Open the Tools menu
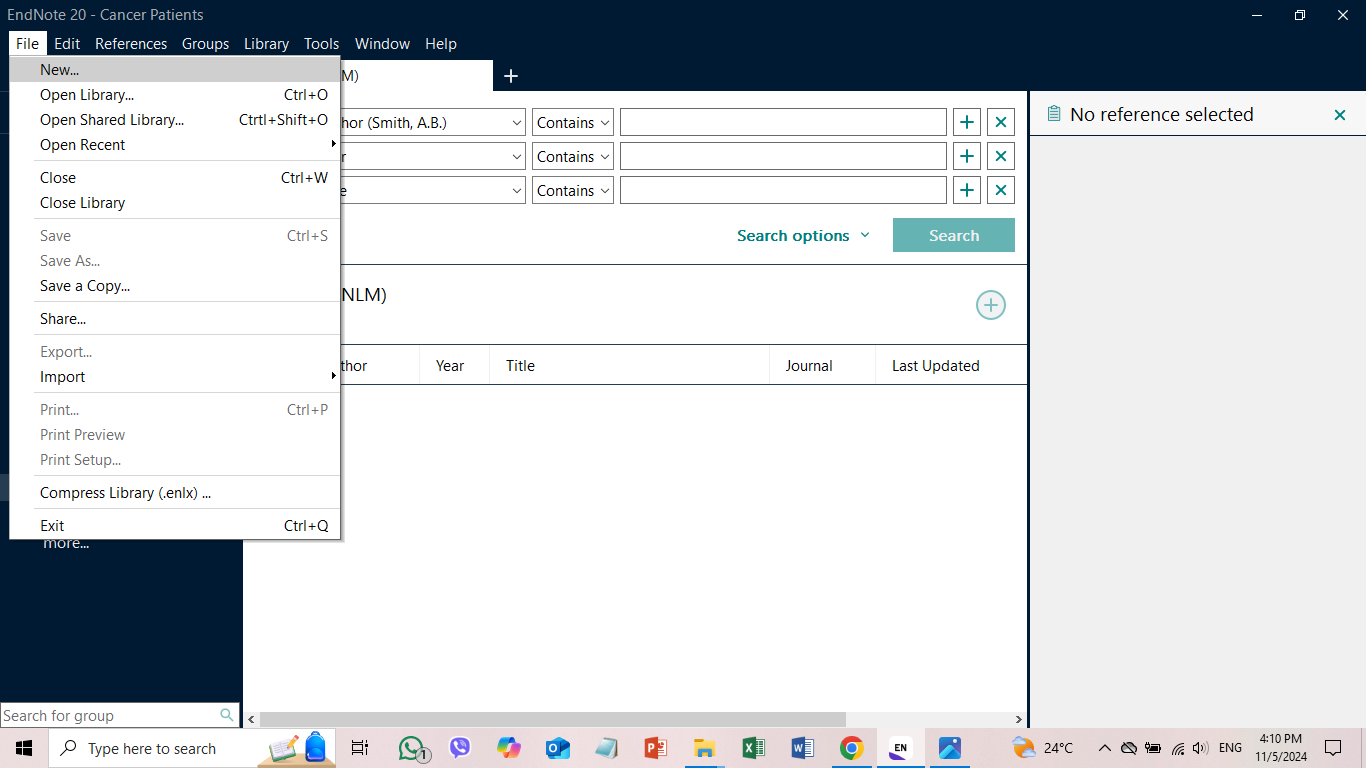This screenshot has width=1366, height=768. (322, 44)
